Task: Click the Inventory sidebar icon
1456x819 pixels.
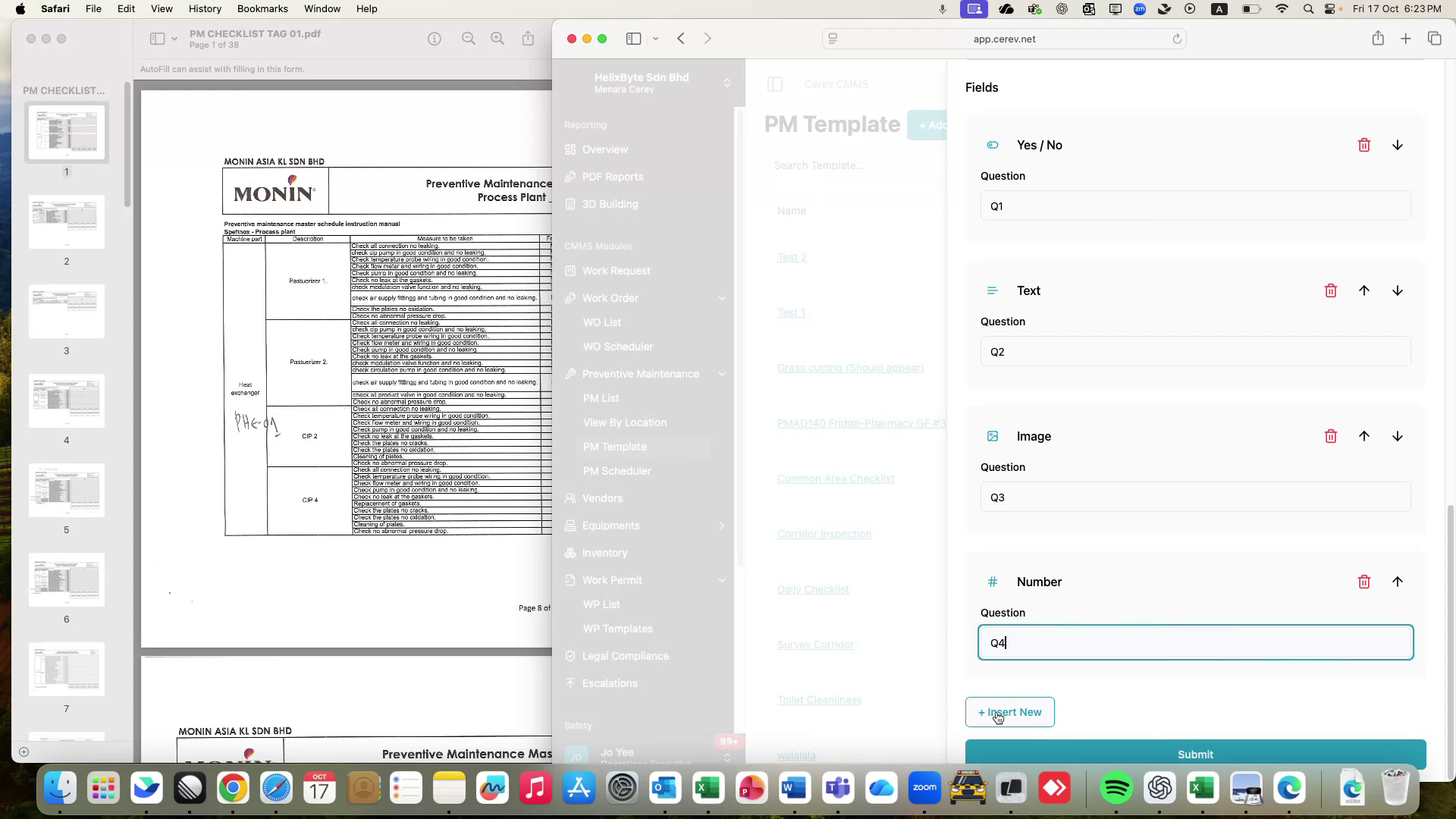Action: point(570,553)
